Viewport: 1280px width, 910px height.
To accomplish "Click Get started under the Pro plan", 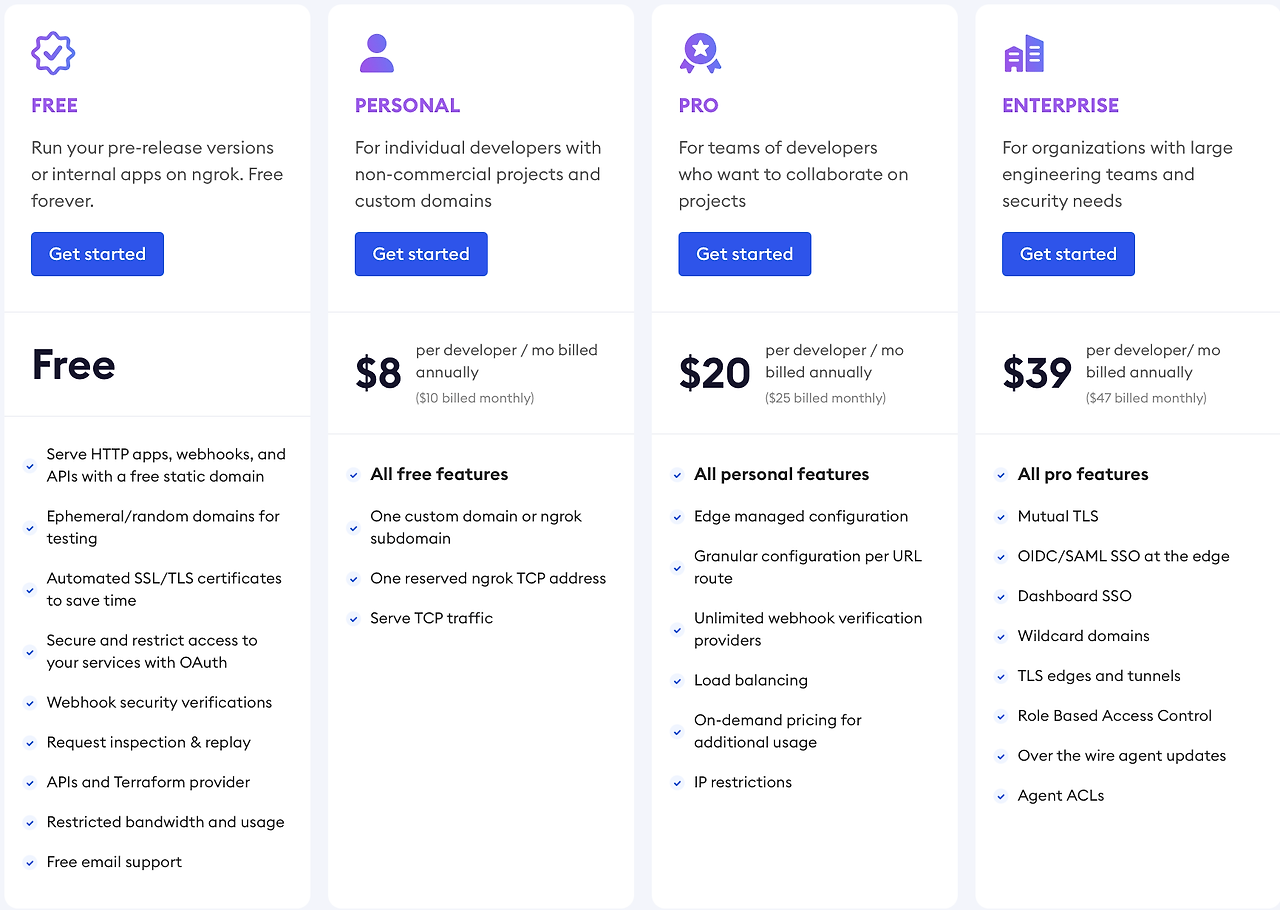I will pyautogui.click(x=745, y=254).
